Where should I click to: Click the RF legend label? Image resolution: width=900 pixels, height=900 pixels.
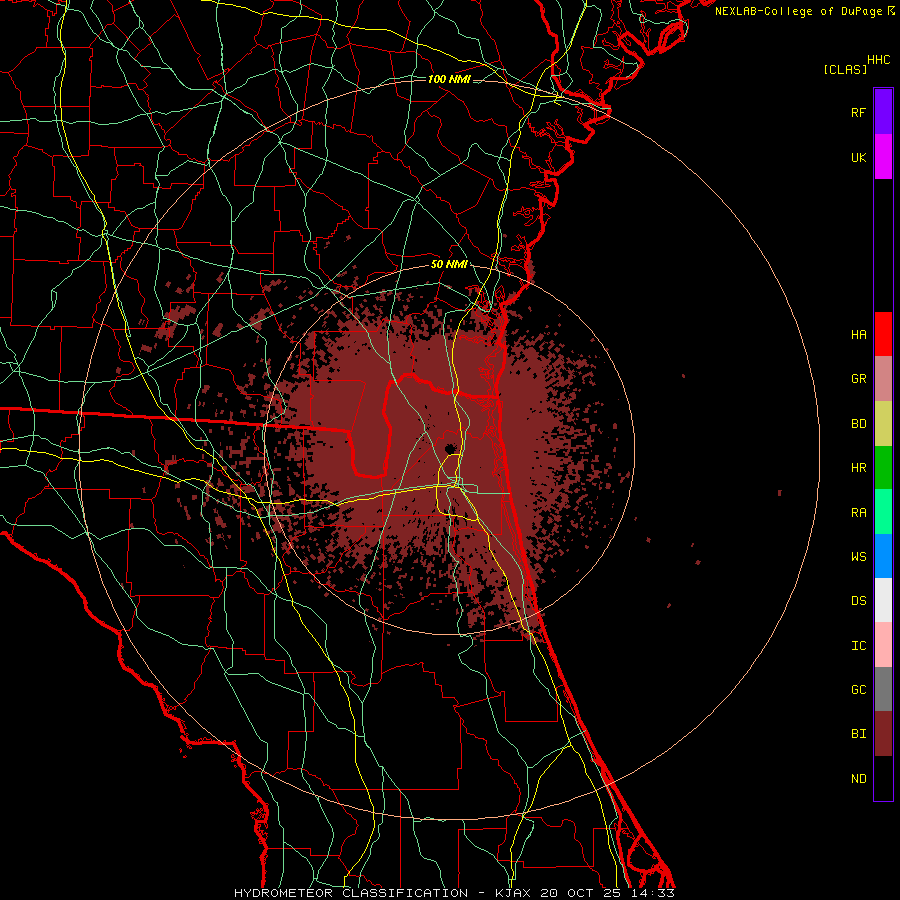(858, 112)
